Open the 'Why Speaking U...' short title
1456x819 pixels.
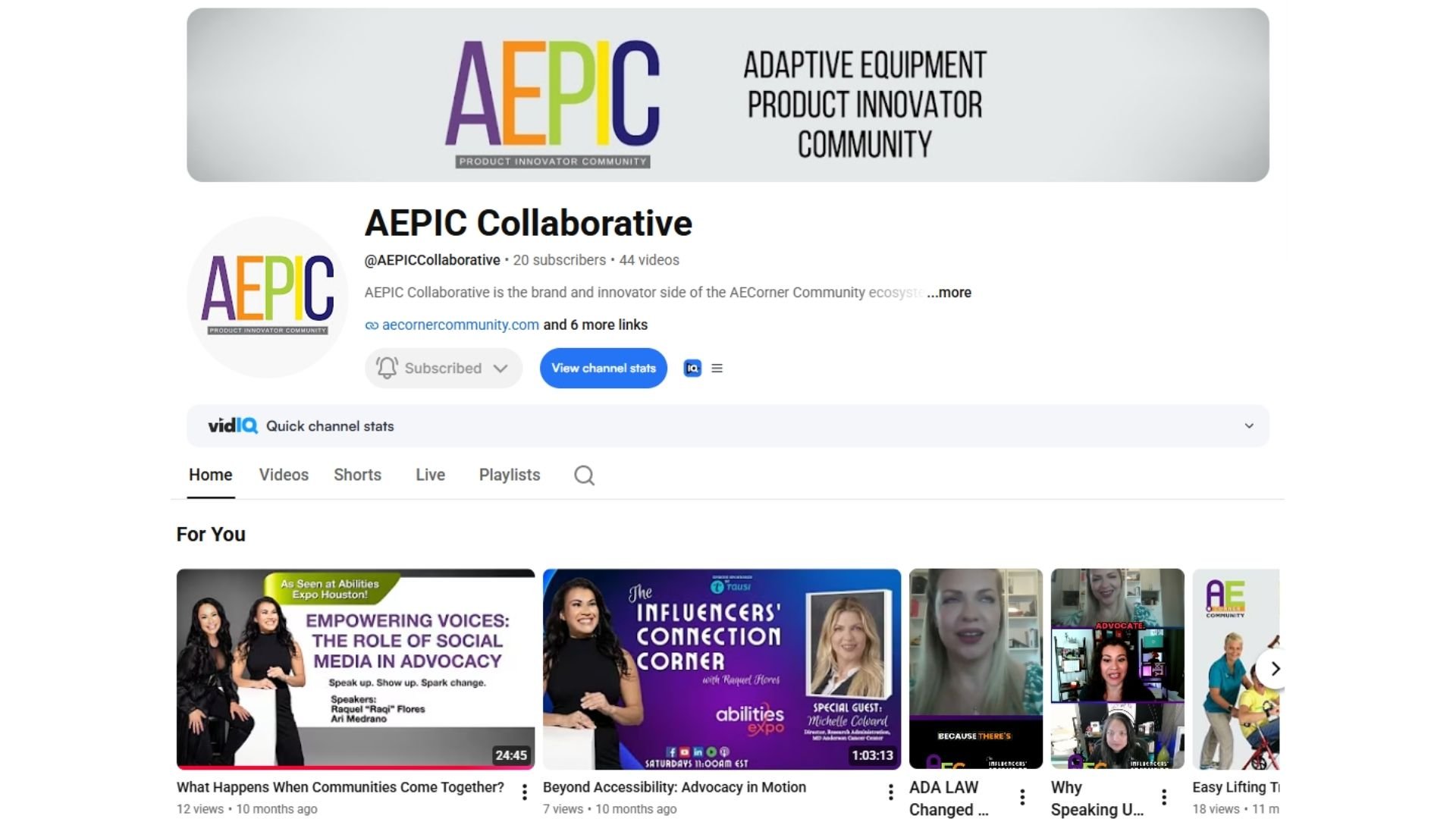[1097, 799]
